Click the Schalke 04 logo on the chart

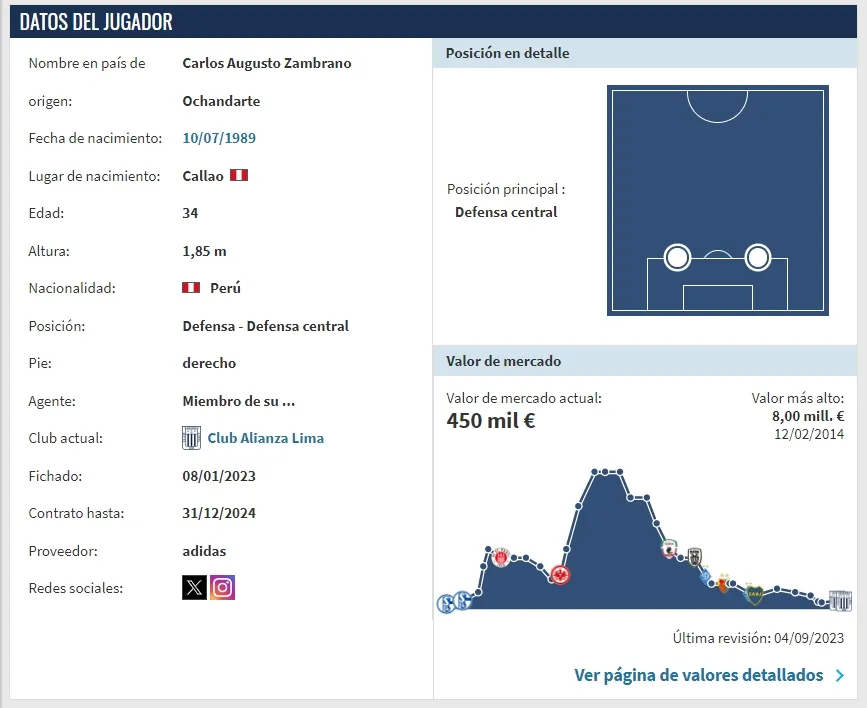click(461, 600)
